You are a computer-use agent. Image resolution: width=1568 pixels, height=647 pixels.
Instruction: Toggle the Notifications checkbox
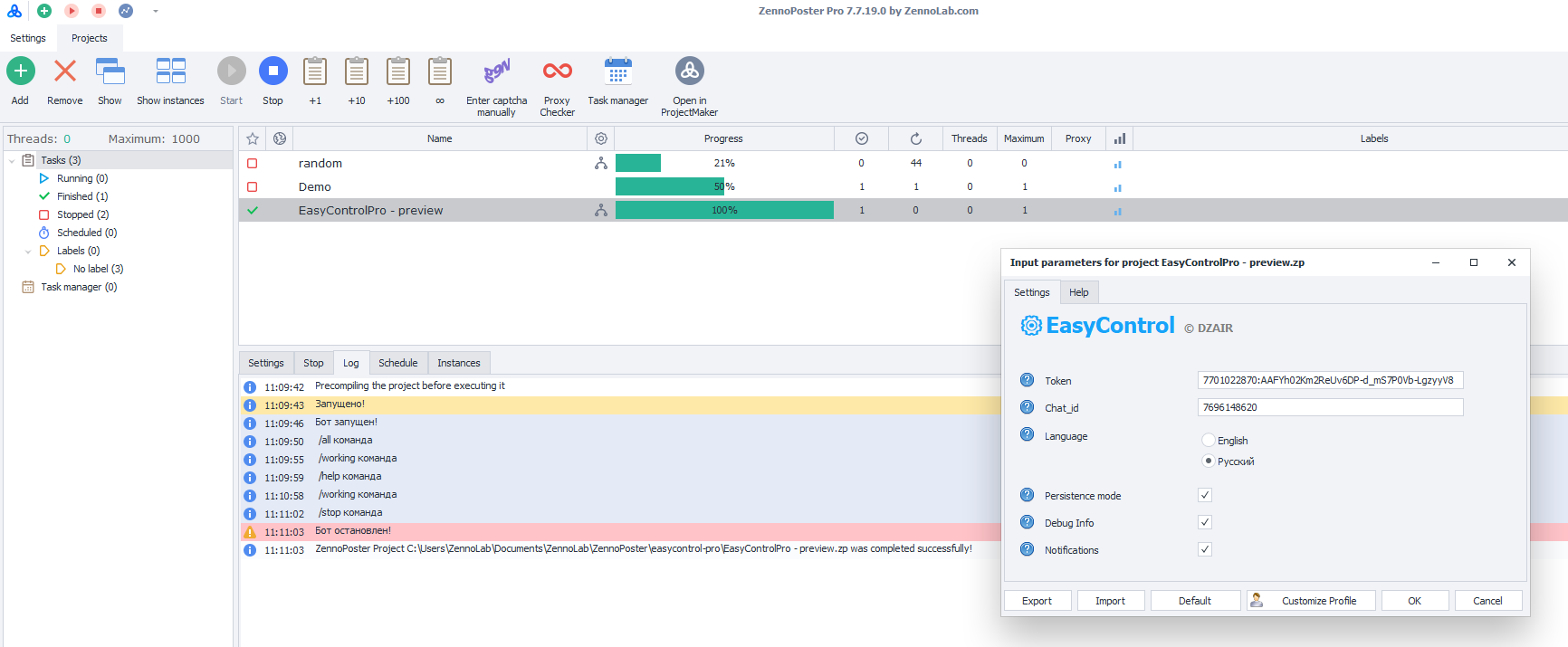click(x=1205, y=549)
